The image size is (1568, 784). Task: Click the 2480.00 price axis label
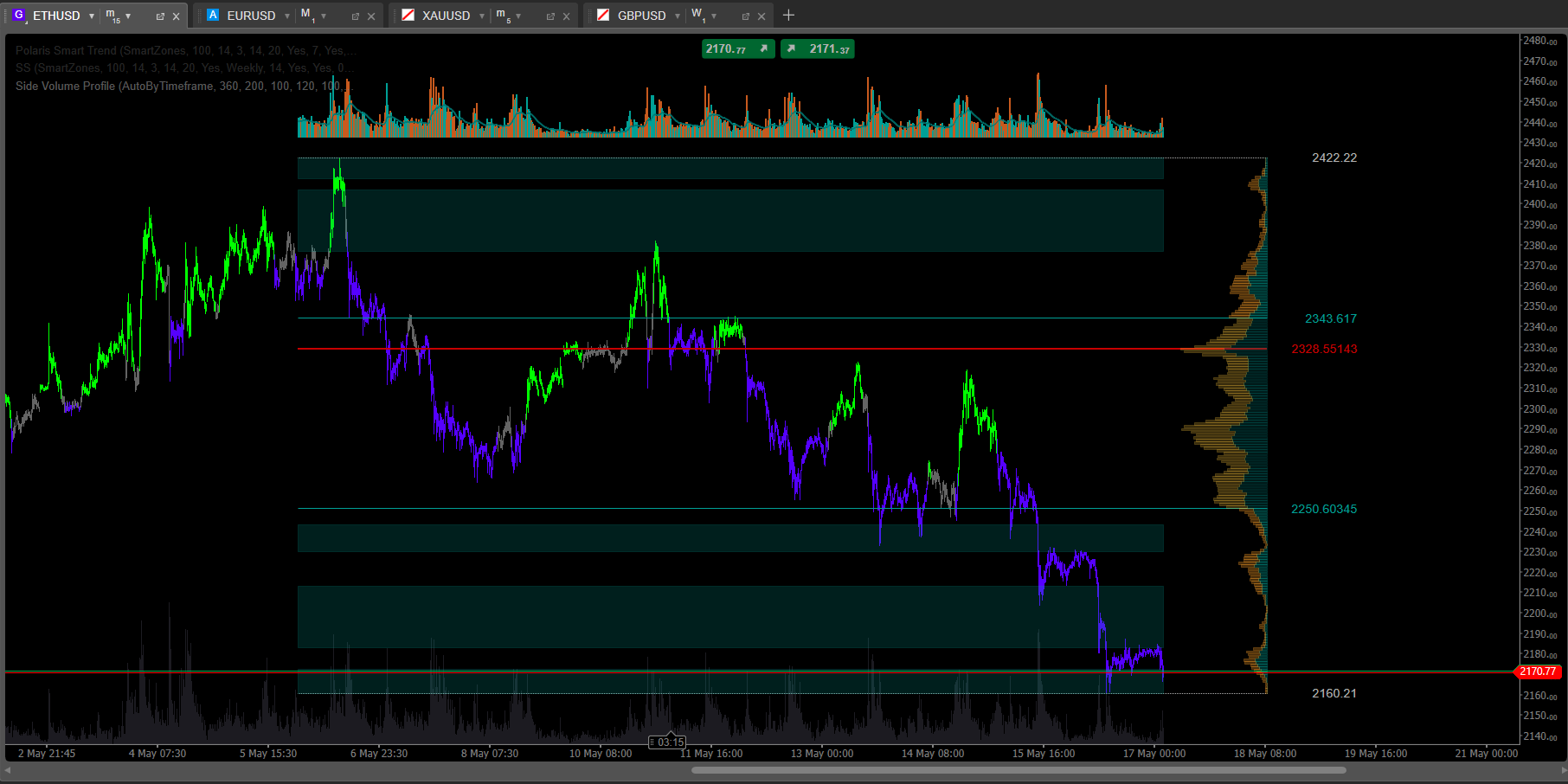[x=1539, y=41]
